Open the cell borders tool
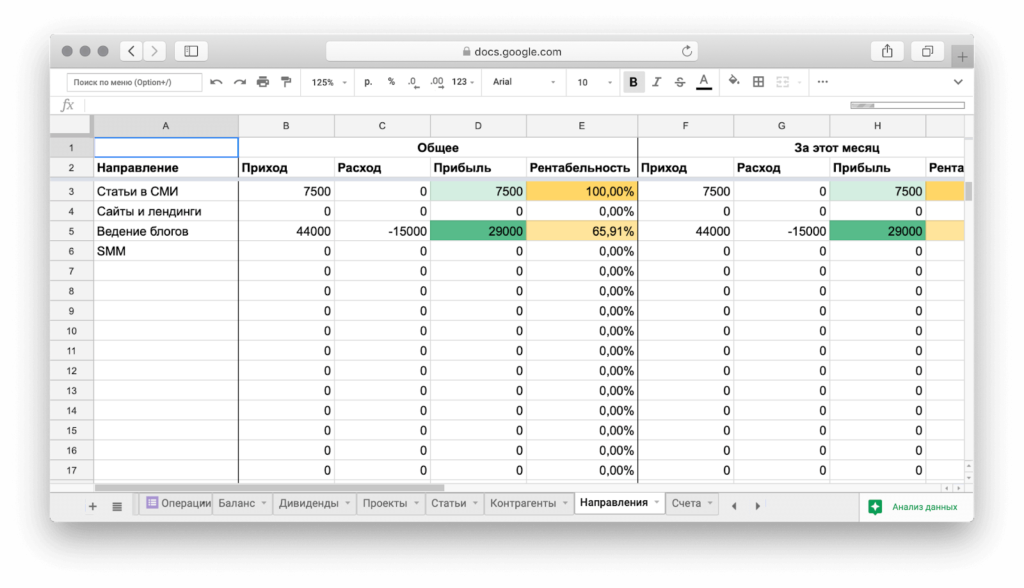The height and width of the screenshot is (588, 1024). click(x=758, y=82)
